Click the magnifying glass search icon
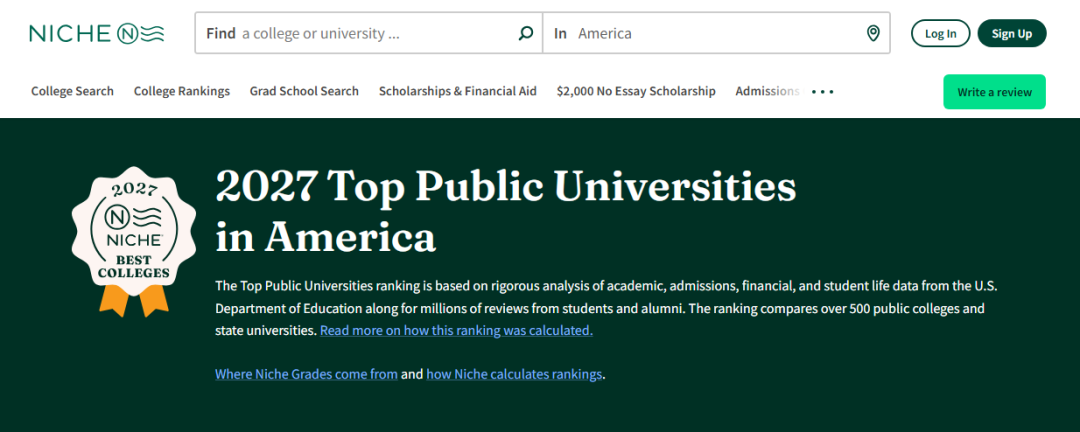 (x=526, y=33)
